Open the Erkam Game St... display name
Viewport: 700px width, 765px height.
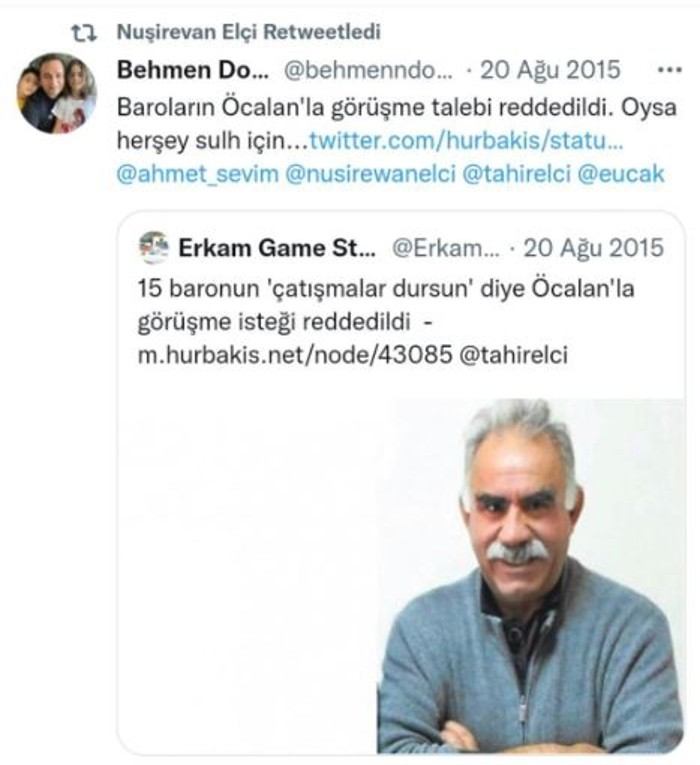coord(277,248)
